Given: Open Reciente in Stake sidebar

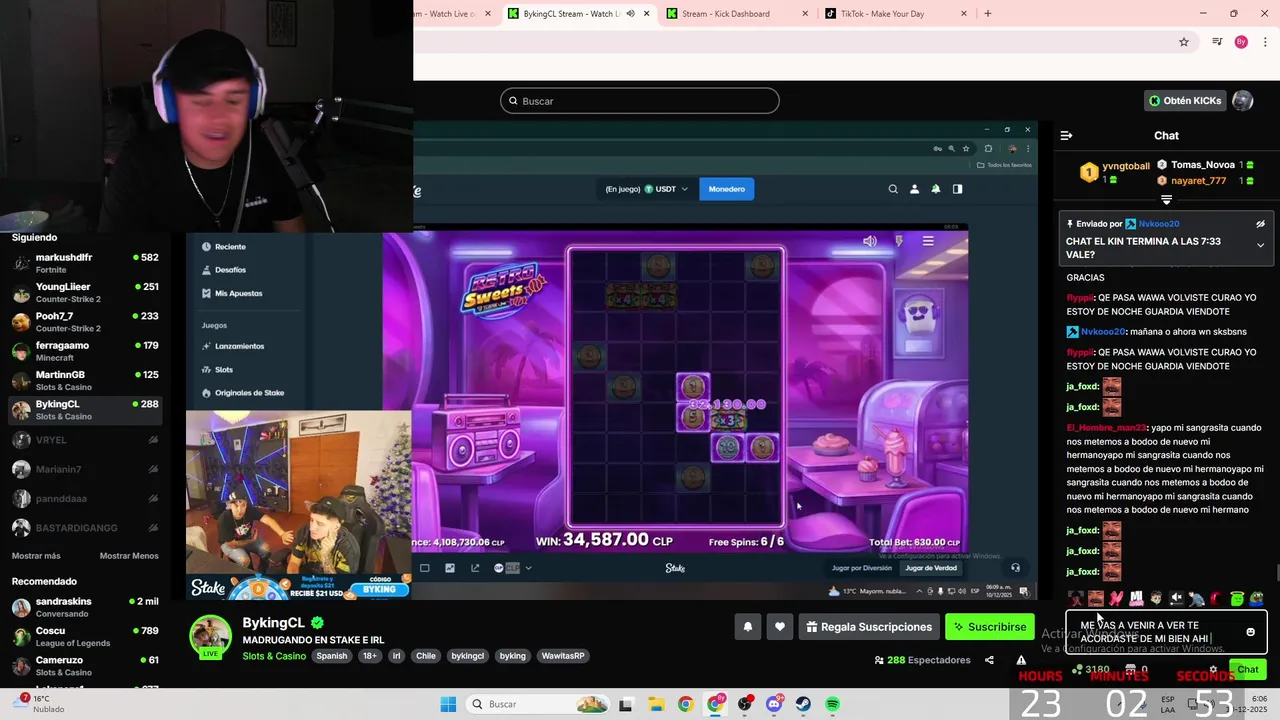Looking at the screenshot, I should click(229, 247).
